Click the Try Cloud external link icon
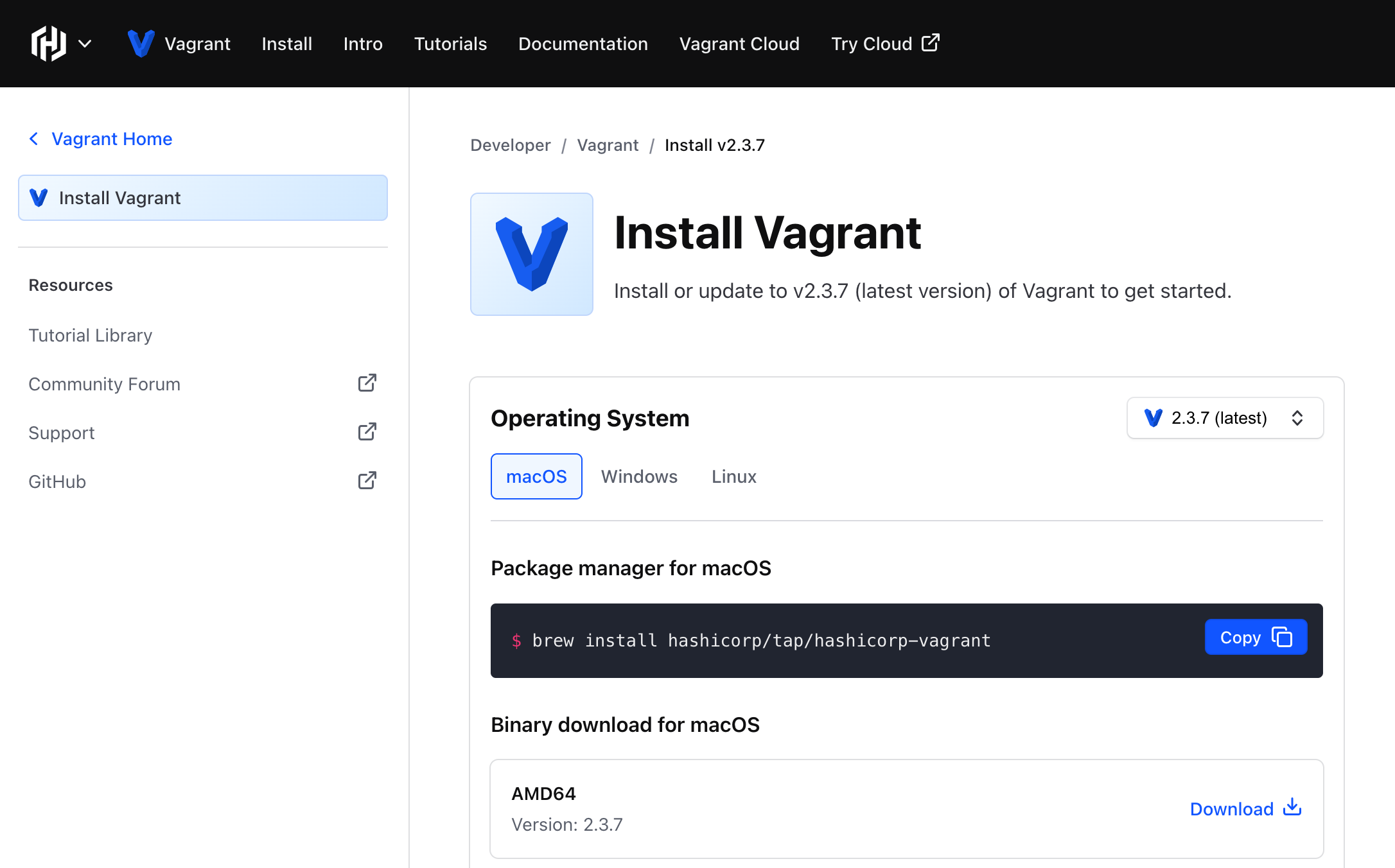The image size is (1395, 868). click(931, 42)
